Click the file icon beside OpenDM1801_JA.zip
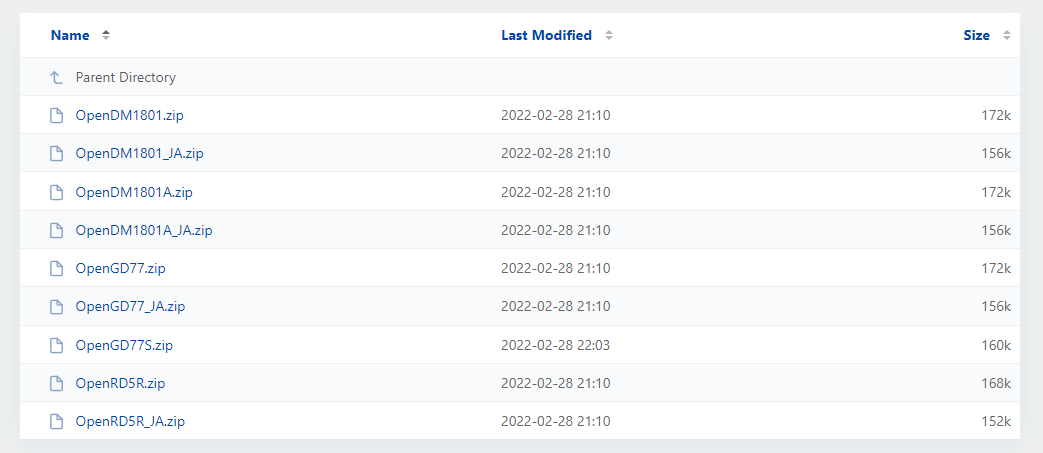 click(x=57, y=154)
